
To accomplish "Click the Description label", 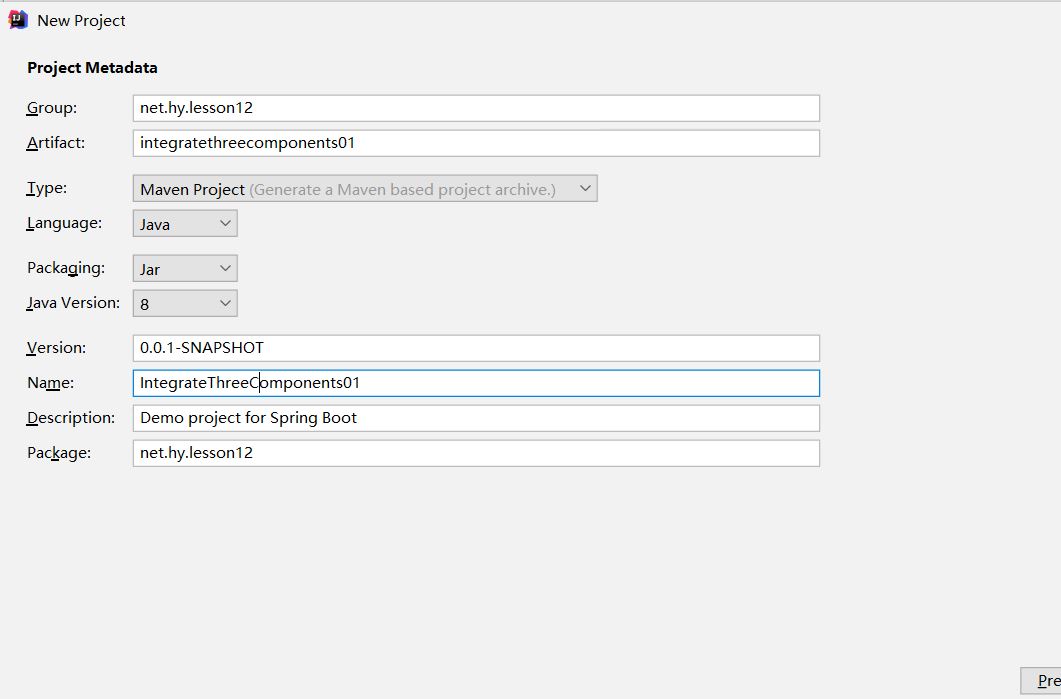I will tap(70, 418).
